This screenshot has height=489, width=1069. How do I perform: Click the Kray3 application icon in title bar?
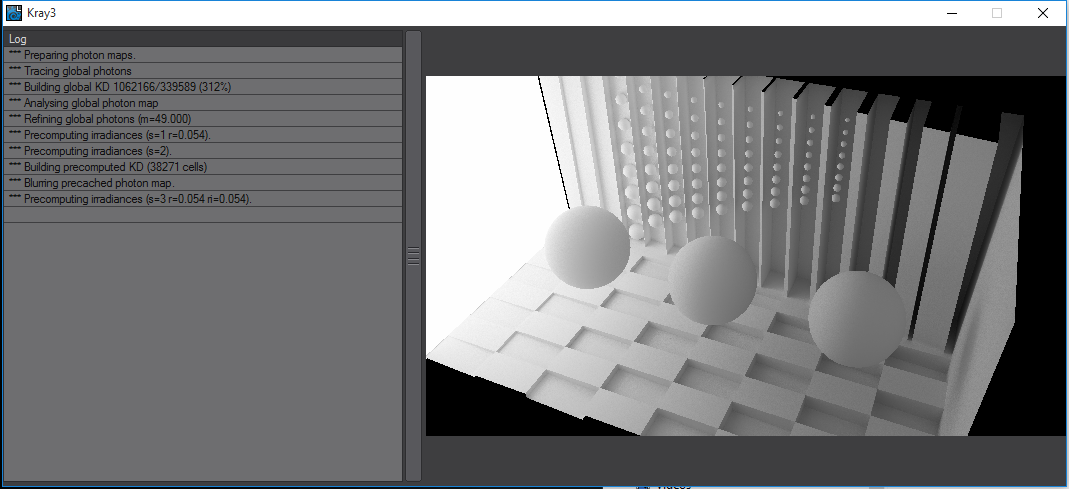tap(15, 13)
